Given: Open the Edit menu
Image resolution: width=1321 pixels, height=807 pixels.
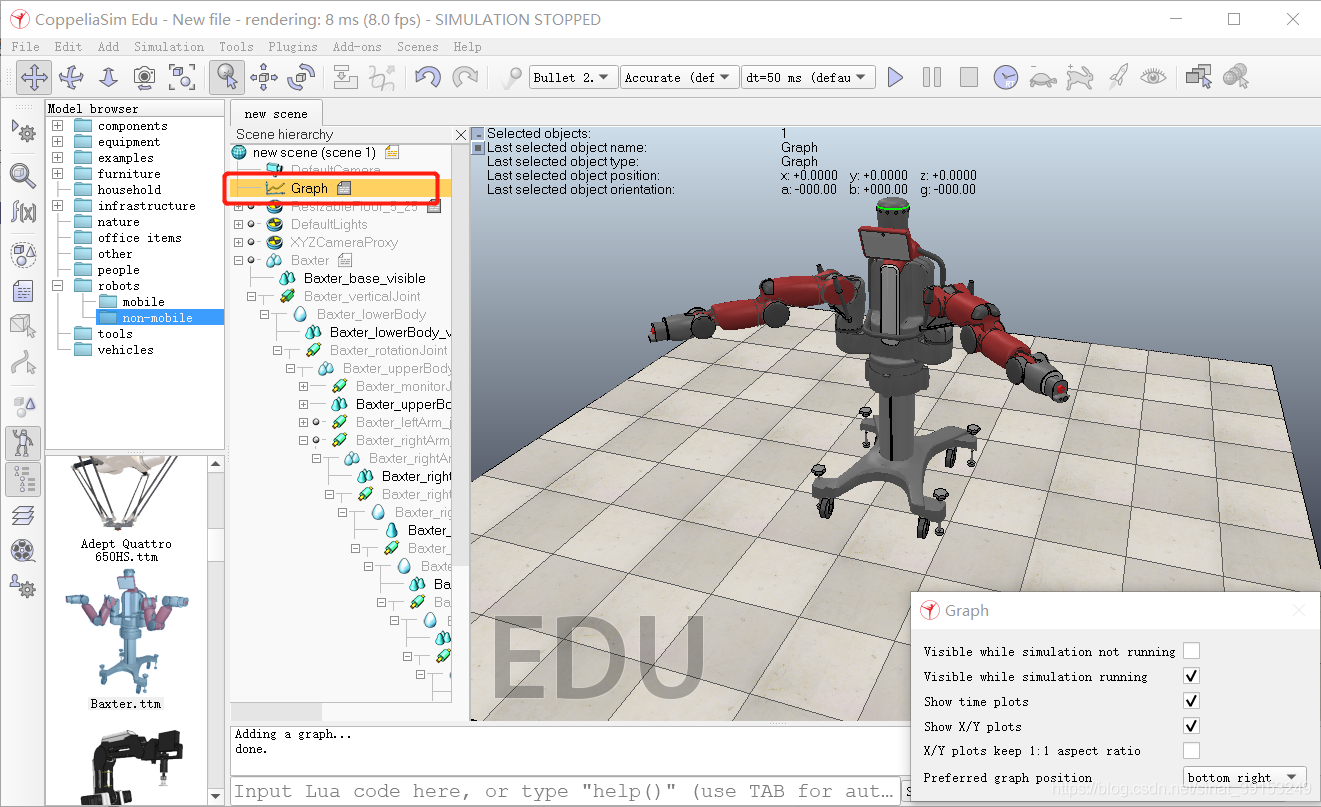Looking at the screenshot, I should click(x=68, y=46).
